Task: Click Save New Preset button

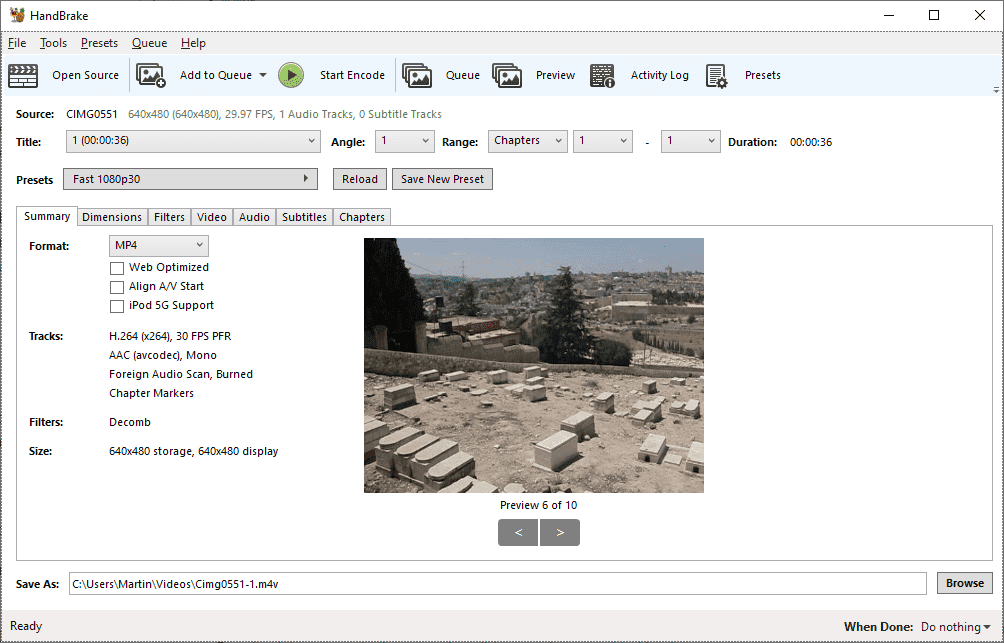Action: coord(442,179)
